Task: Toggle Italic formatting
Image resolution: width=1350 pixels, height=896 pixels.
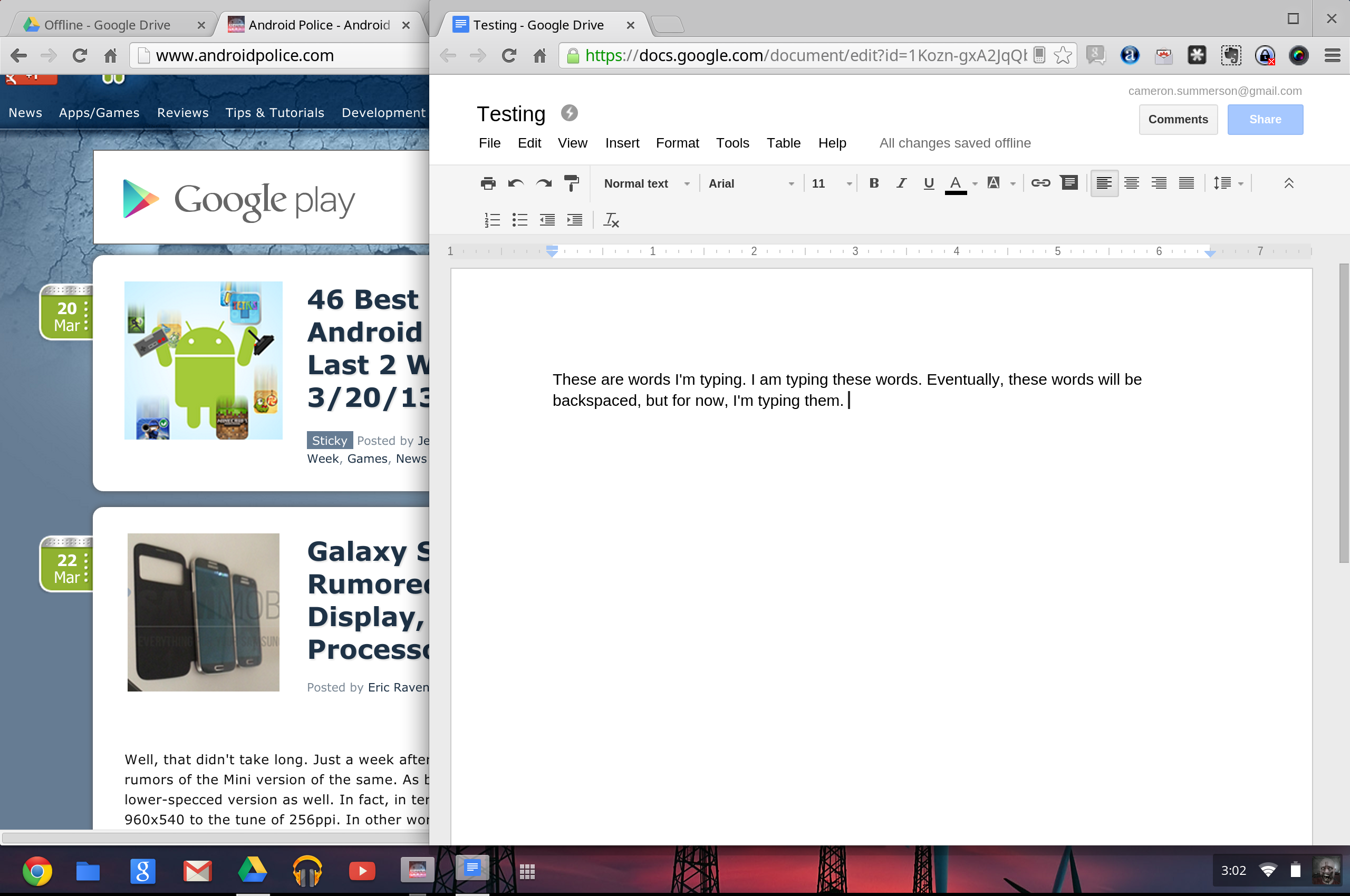Action: [x=901, y=183]
